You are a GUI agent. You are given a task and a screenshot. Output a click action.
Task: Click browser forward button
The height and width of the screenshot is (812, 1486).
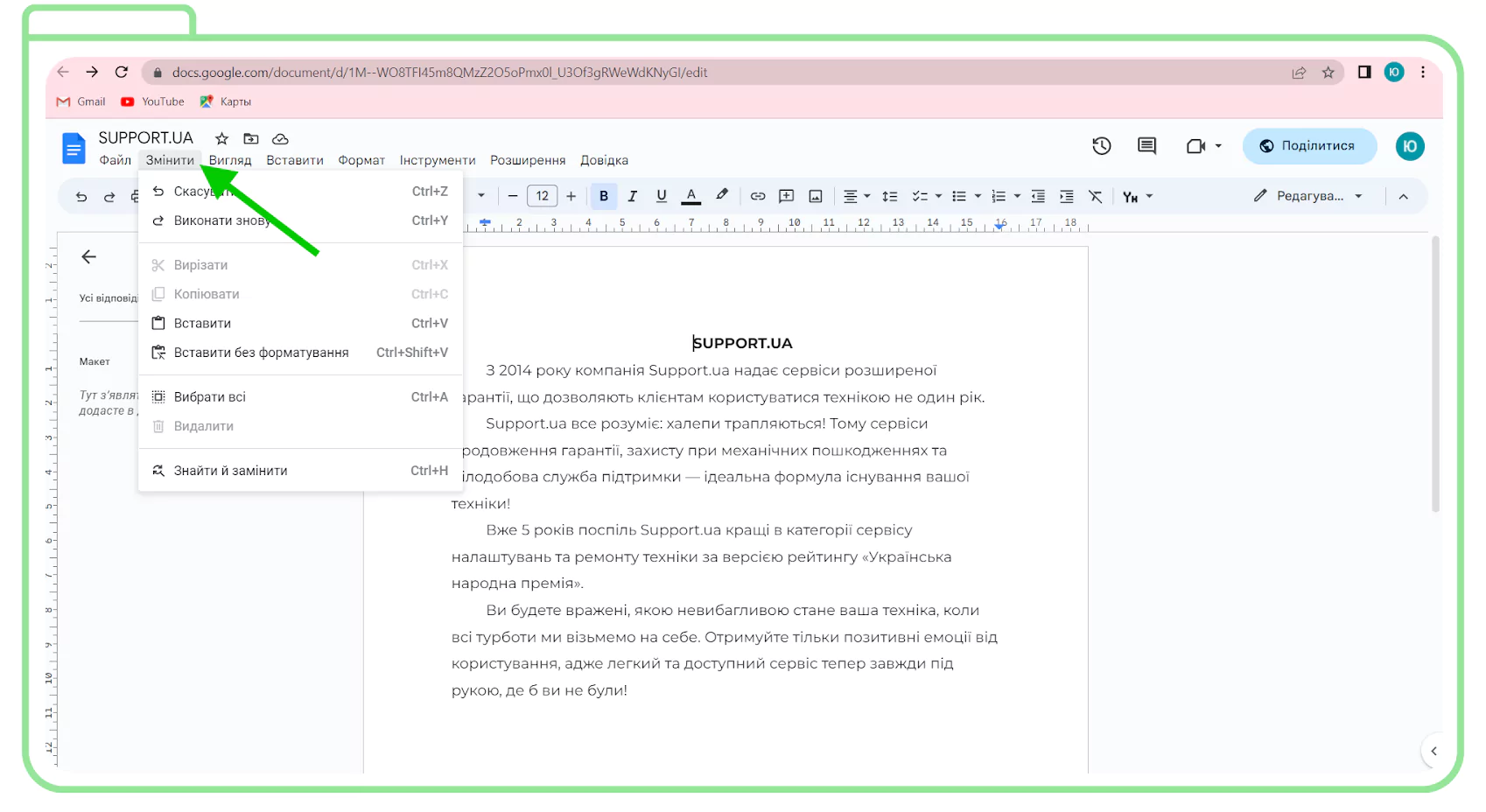pyautogui.click(x=92, y=72)
